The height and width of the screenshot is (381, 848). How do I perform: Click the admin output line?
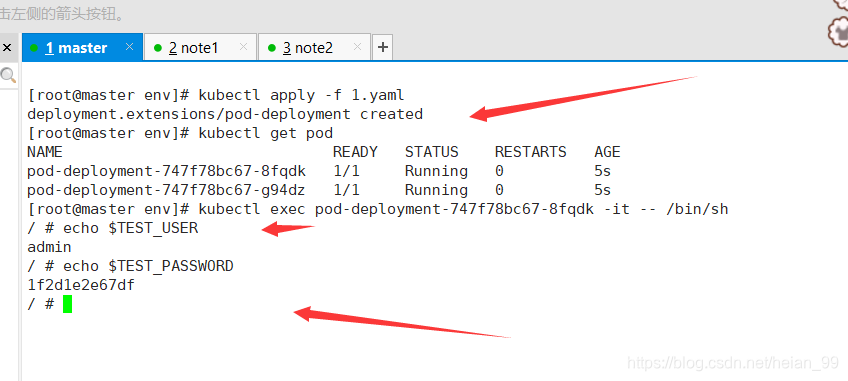coord(49,247)
